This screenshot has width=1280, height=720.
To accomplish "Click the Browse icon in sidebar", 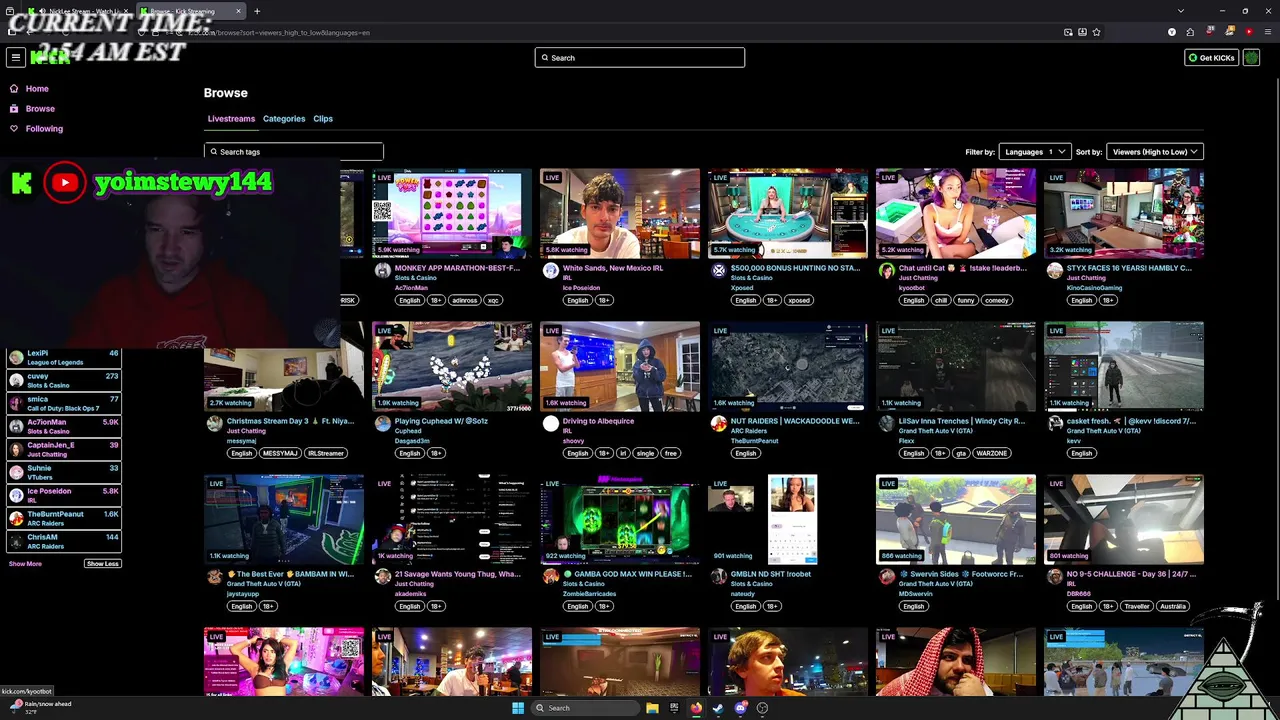I will pyautogui.click(x=14, y=109).
